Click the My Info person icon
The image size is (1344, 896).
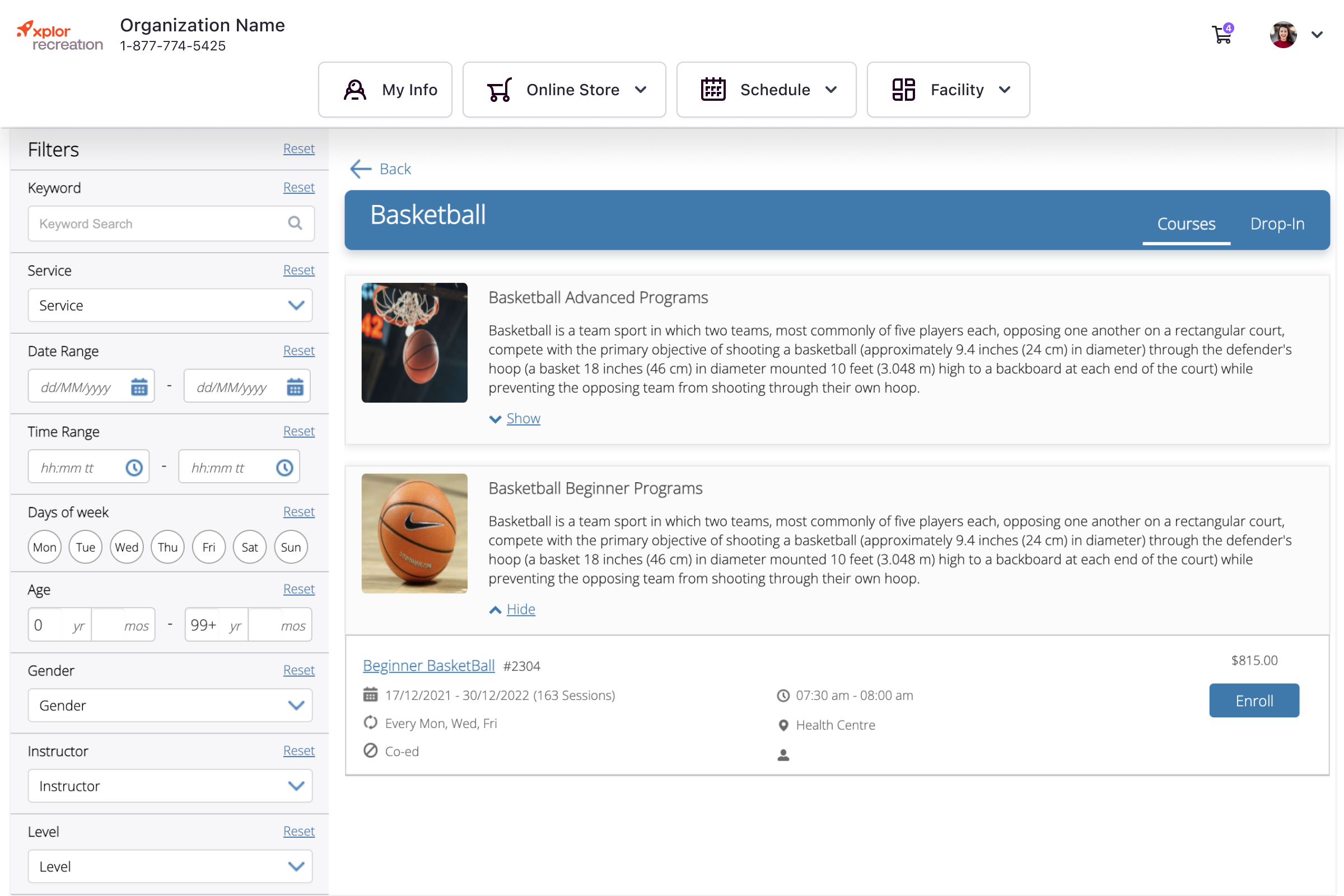tap(354, 89)
